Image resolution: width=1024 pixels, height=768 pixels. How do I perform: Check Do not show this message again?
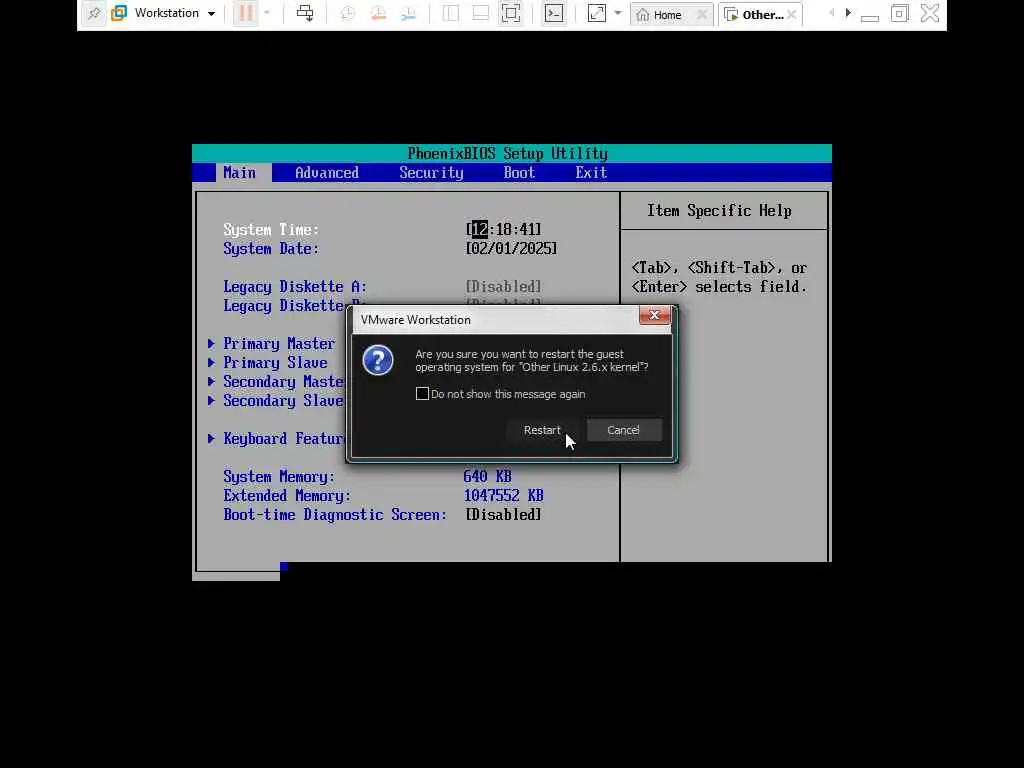click(423, 394)
